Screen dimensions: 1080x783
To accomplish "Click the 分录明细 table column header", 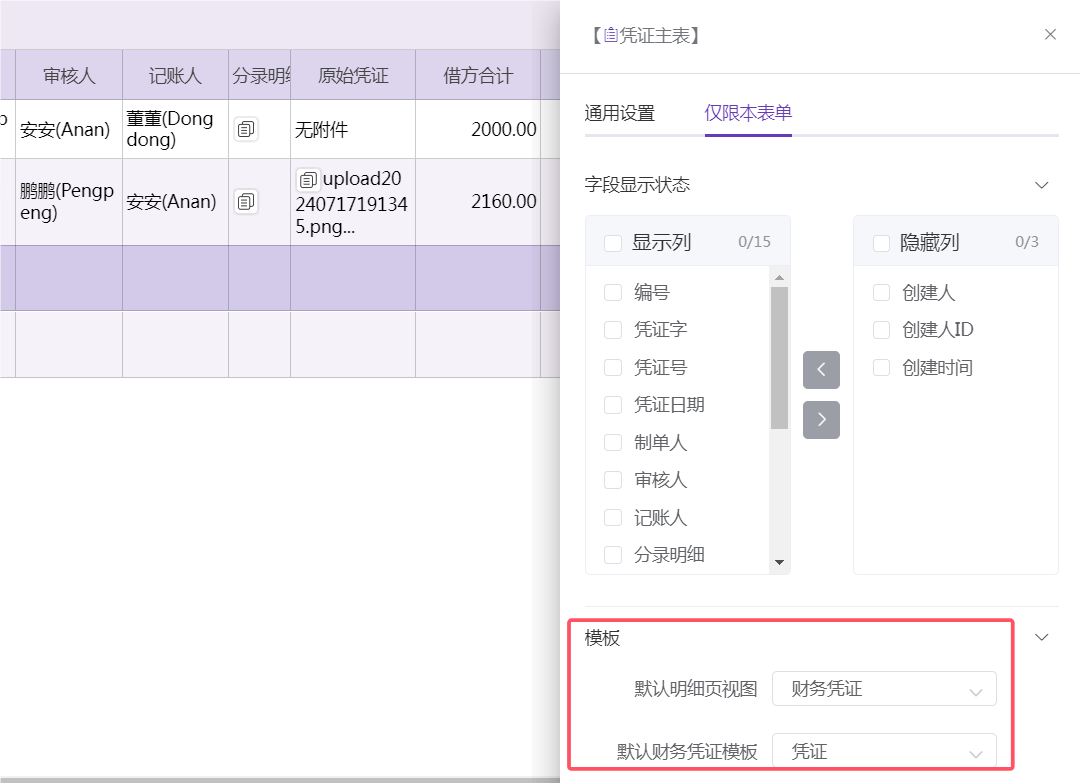I will [x=260, y=75].
